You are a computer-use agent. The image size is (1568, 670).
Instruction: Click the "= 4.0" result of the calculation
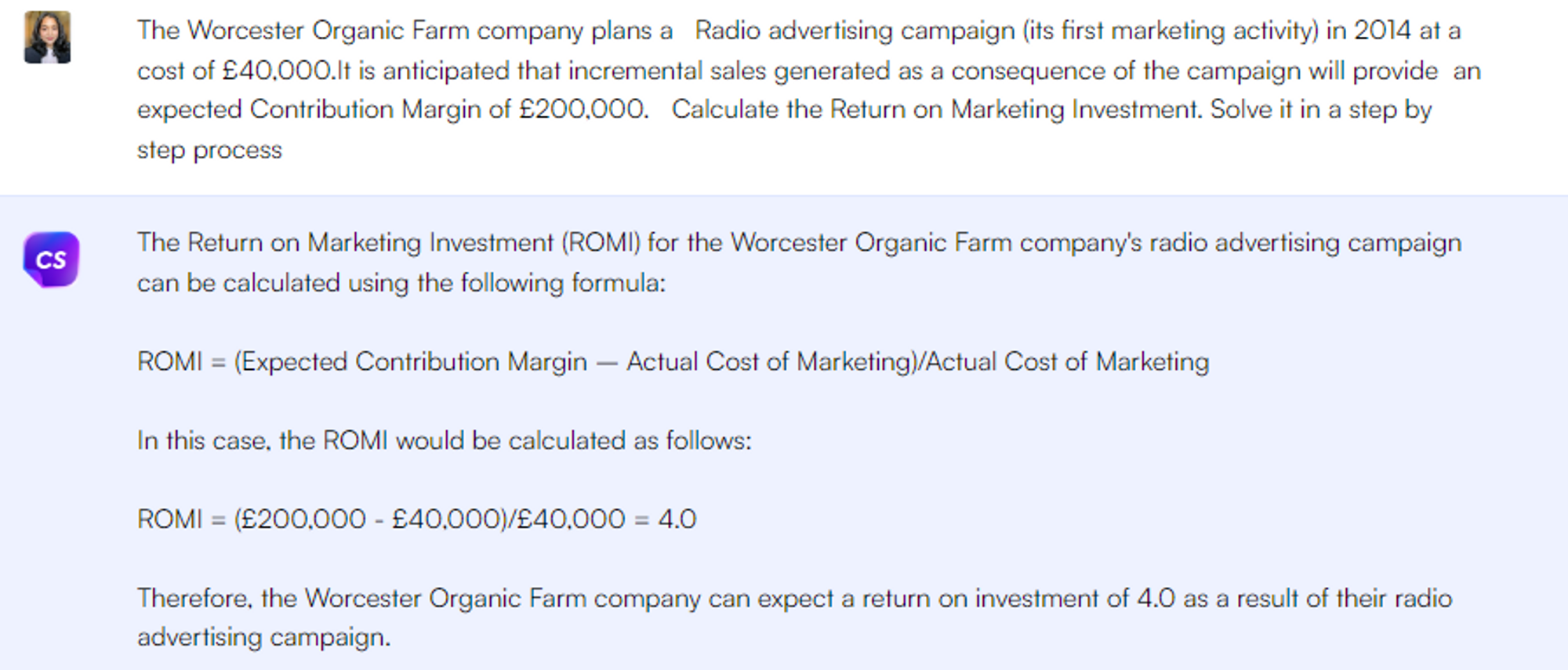click(665, 520)
